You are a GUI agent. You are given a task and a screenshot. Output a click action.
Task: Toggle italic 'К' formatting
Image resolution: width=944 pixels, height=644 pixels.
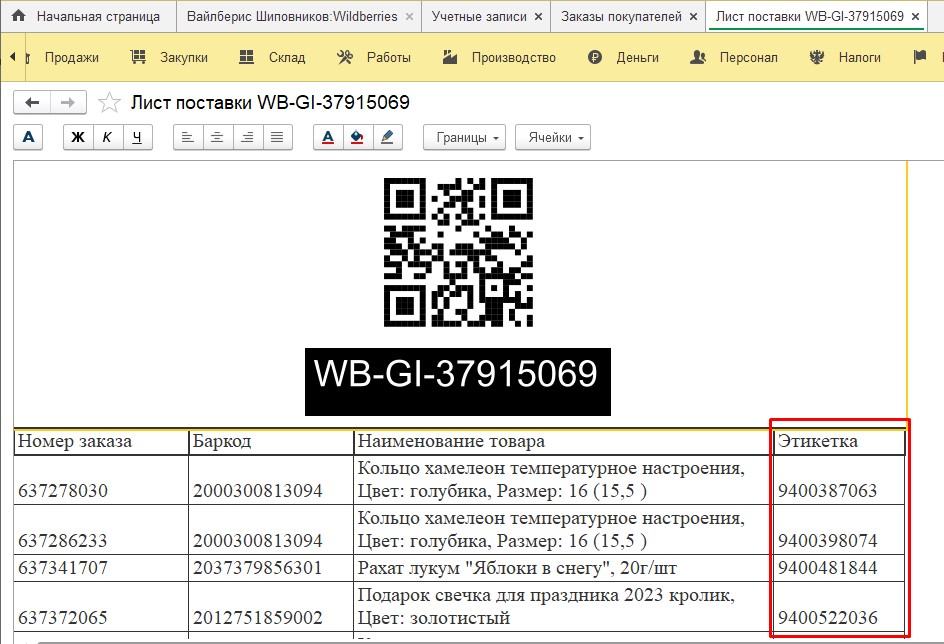pos(108,137)
